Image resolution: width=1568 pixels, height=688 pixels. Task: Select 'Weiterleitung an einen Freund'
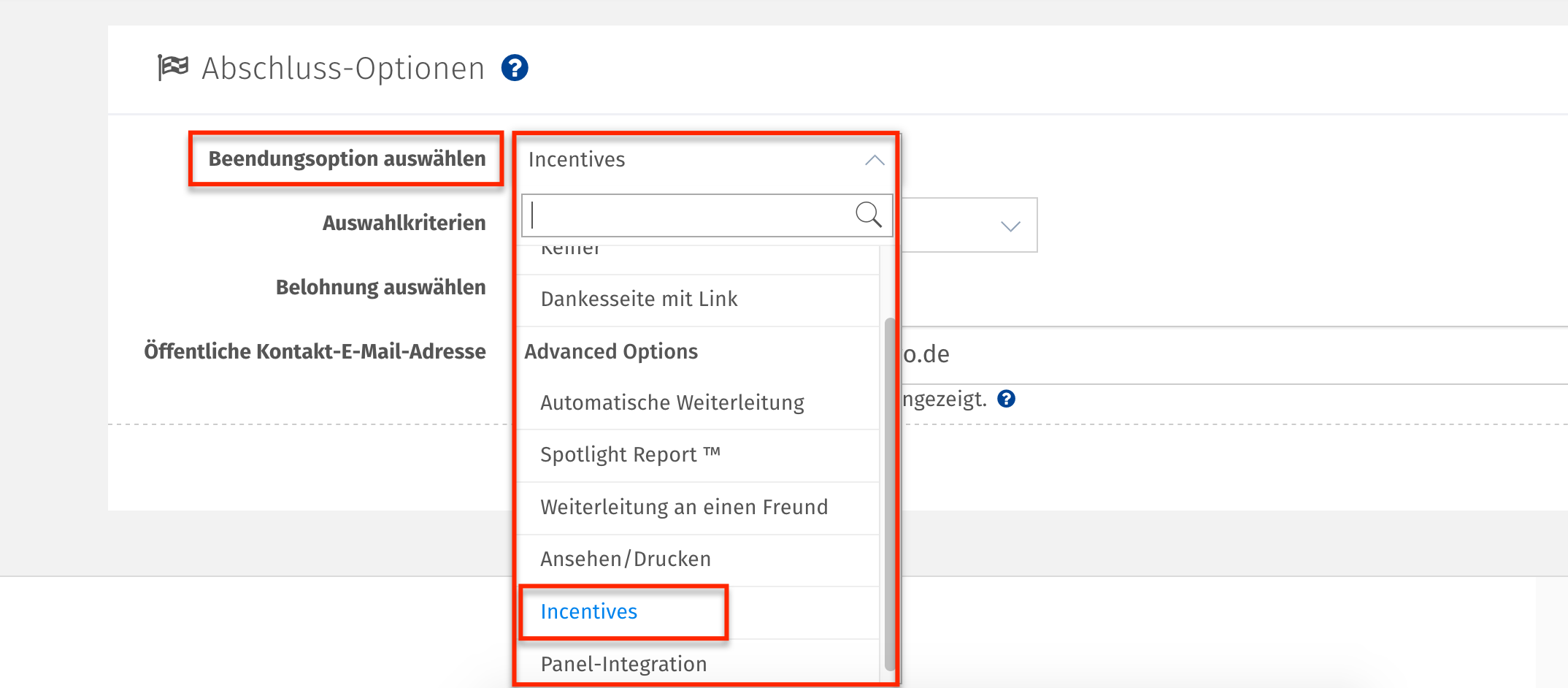pos(684,508)
